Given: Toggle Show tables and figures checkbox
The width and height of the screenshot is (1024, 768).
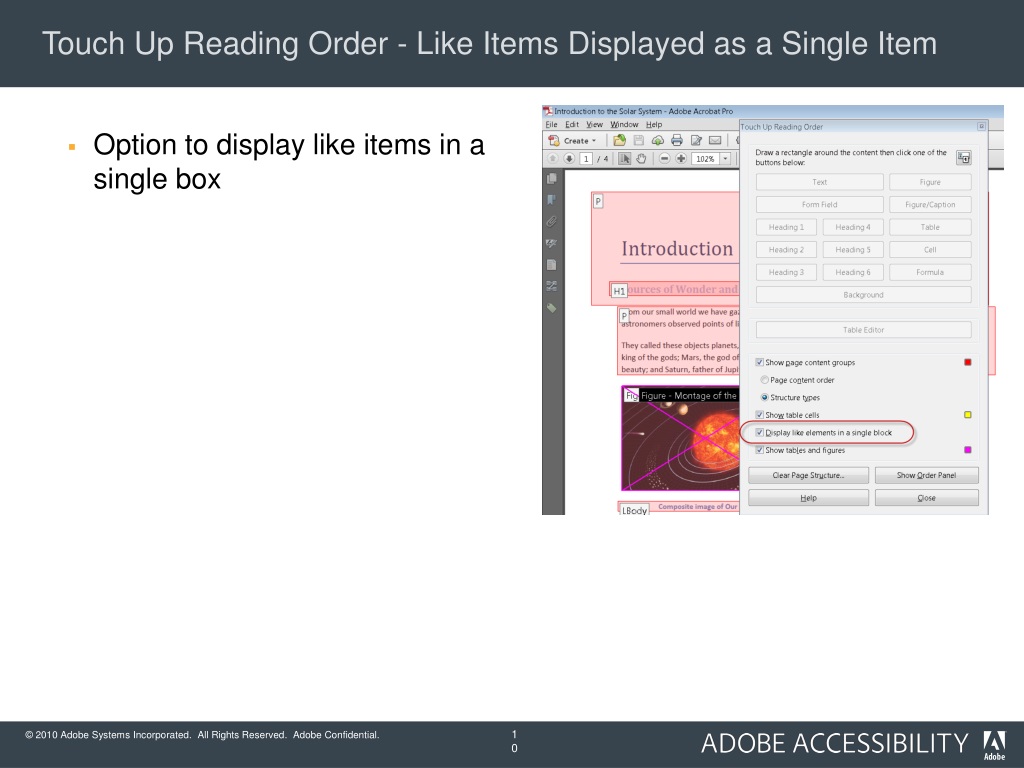Looking at the screenshot, I should coord(760,450).
